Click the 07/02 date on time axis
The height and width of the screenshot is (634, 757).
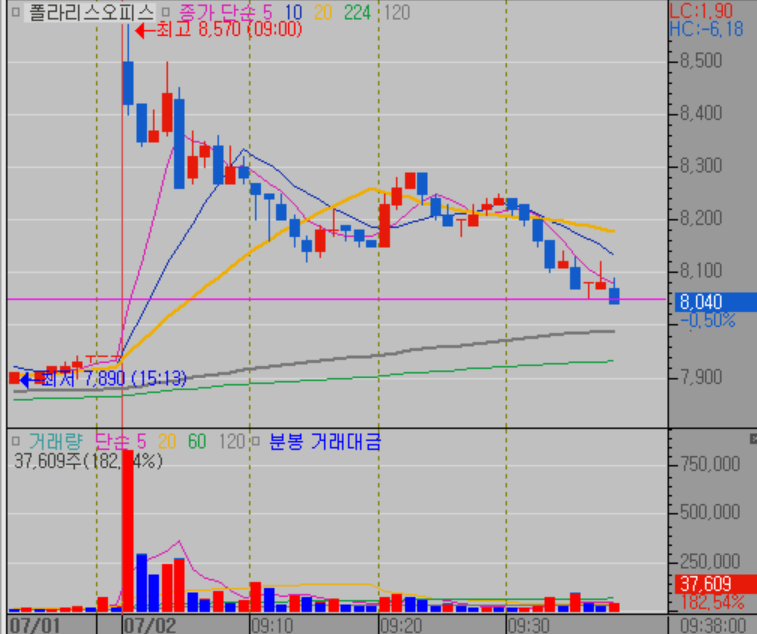150,625
